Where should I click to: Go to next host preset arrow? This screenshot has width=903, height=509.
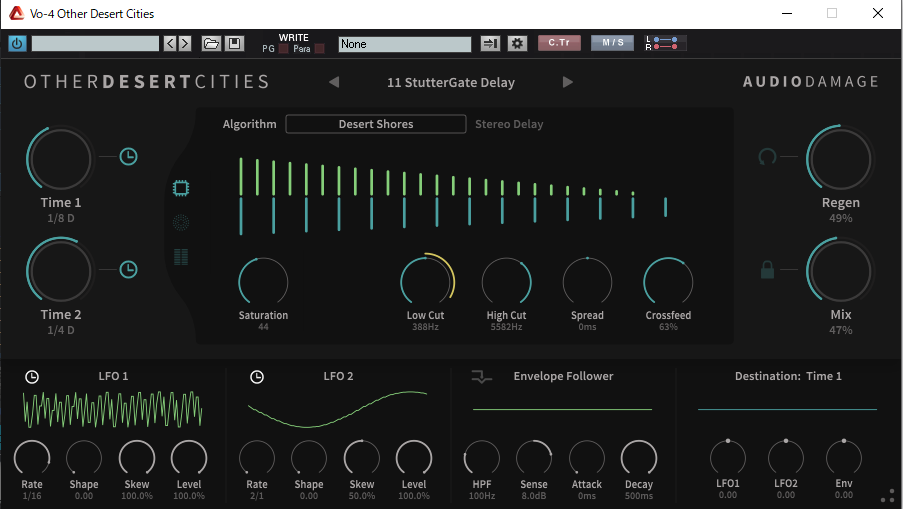[x=185, y=43]
